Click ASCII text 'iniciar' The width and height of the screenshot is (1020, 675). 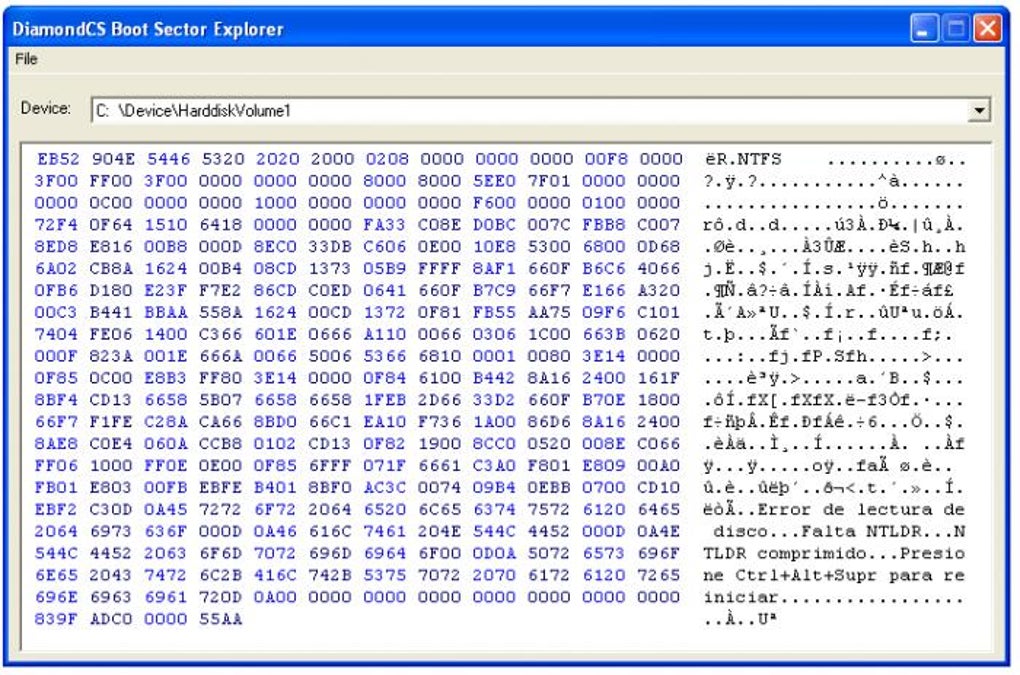tap(740, 597)
